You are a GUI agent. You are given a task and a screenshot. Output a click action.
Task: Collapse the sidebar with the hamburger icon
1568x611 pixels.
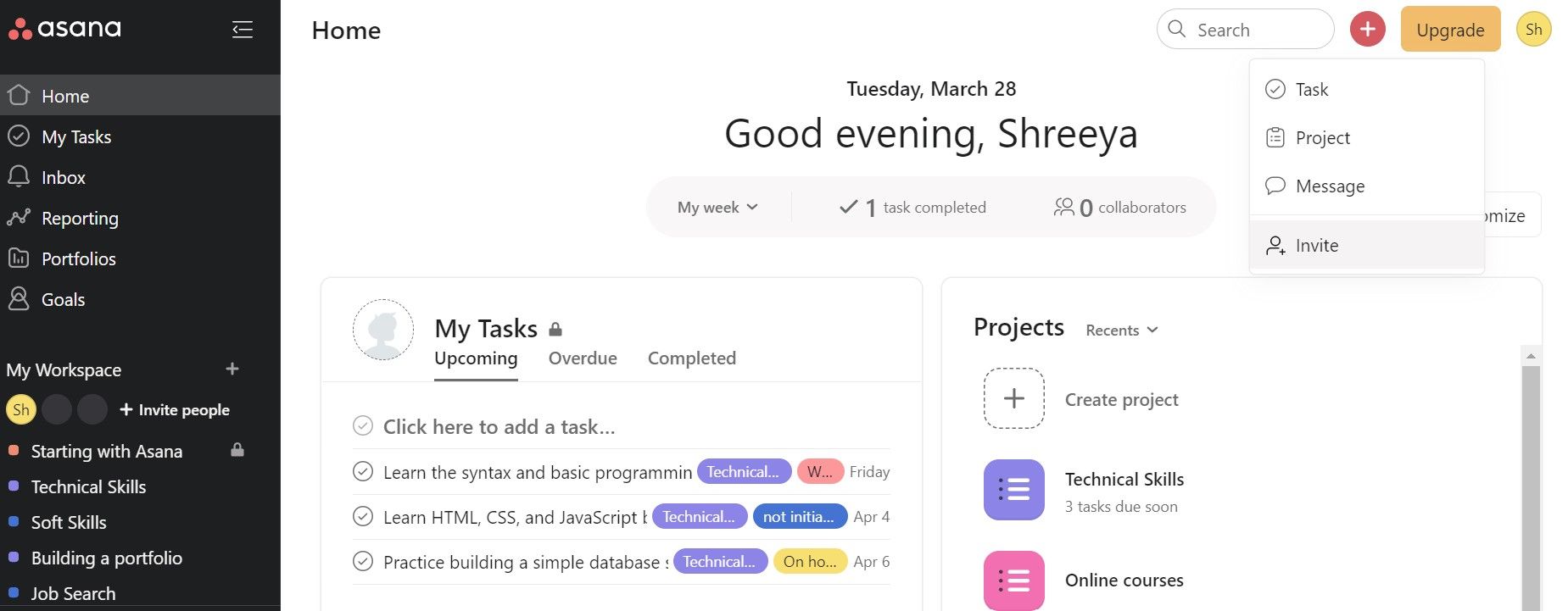(243, 31)
